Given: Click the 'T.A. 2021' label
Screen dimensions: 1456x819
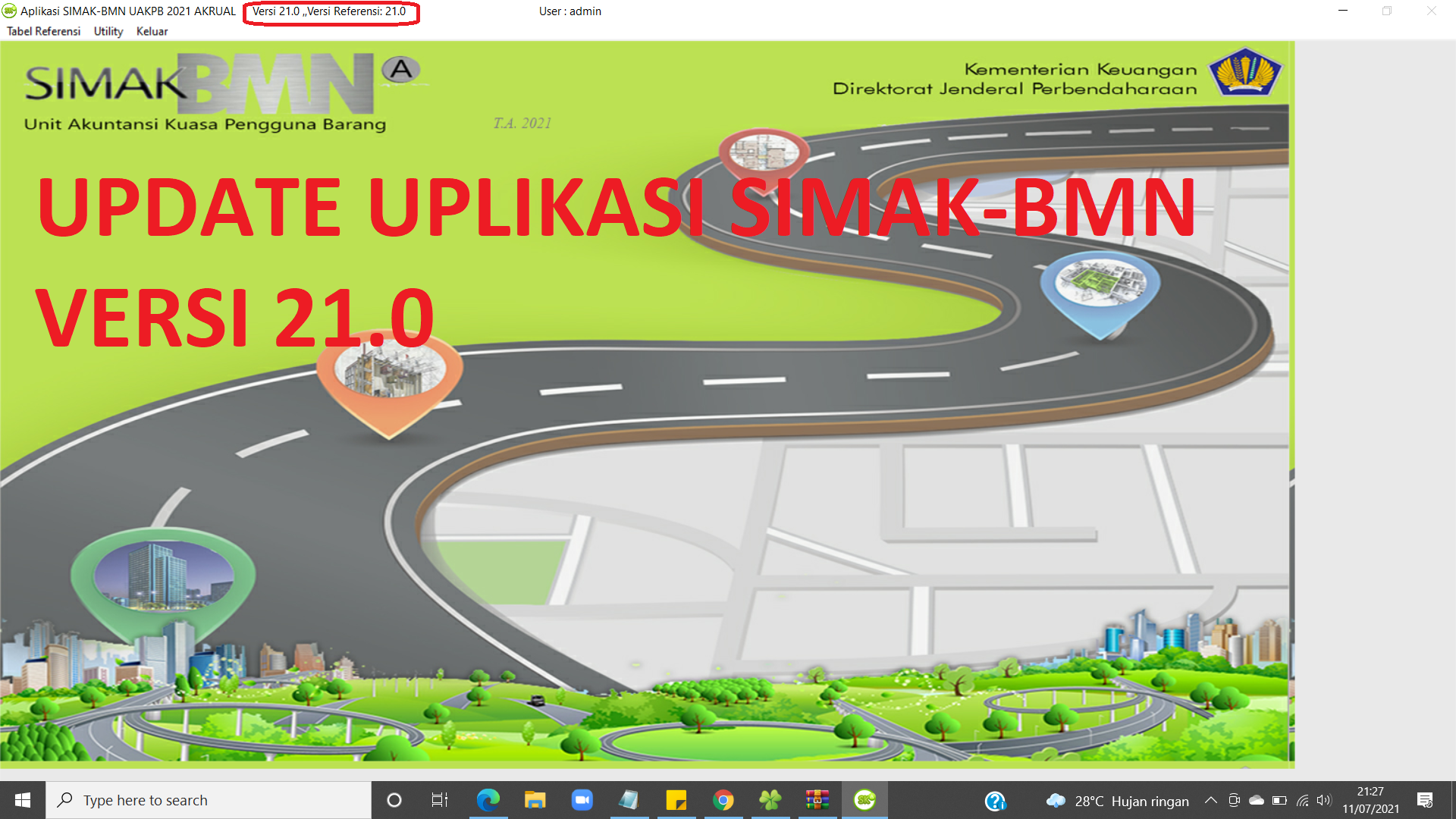Looking at the screenshot, I should [x=522, y=123].
